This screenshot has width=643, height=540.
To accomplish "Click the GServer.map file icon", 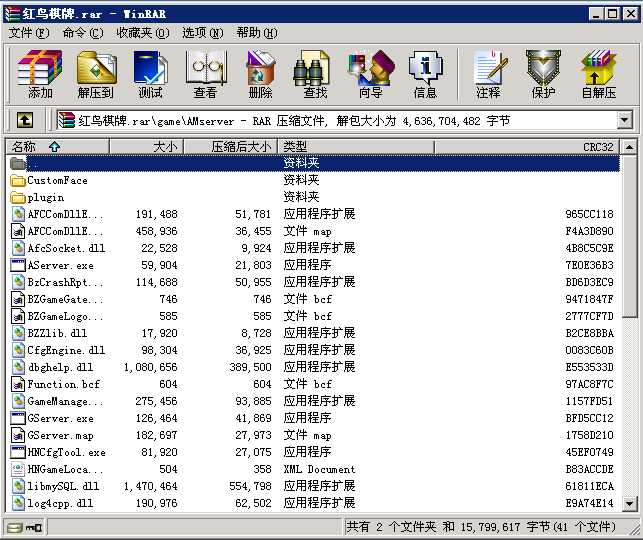I will [x=18, y=435].
